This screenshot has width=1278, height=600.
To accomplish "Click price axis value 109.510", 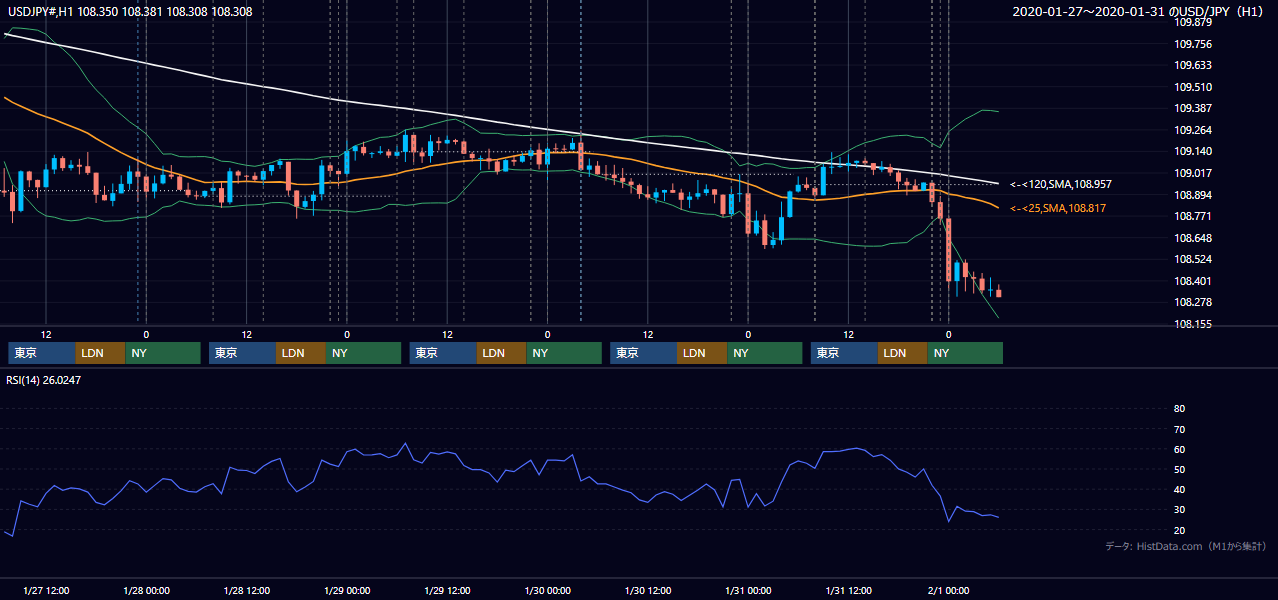I will tap(1192, 87).
